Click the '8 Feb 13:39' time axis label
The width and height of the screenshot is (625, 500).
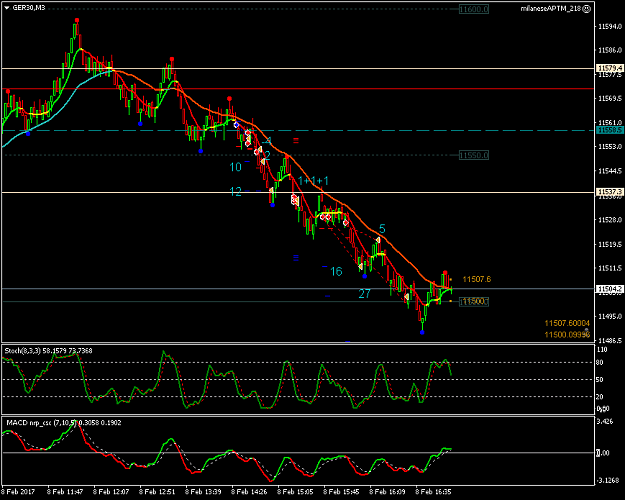pos(204,492)
